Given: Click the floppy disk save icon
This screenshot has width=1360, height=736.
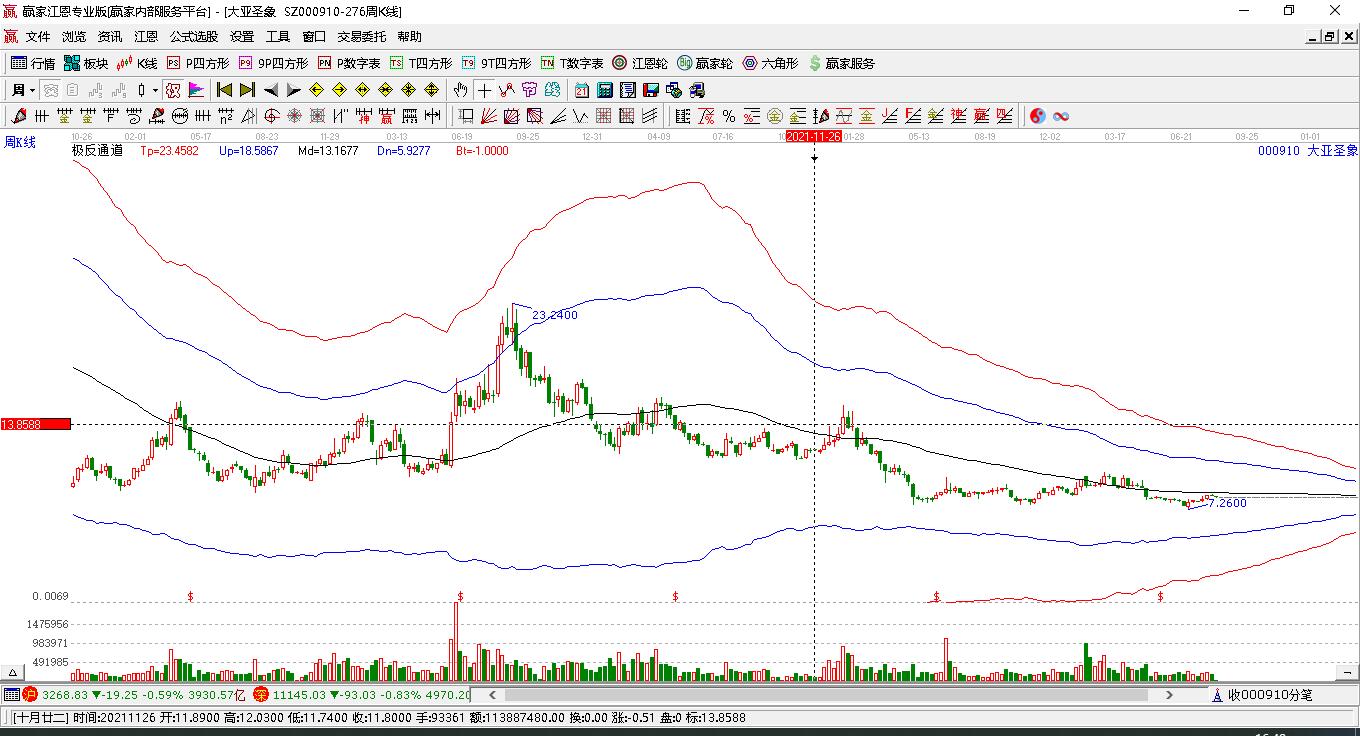Looking at the screenshot, I should click(651, 90).
